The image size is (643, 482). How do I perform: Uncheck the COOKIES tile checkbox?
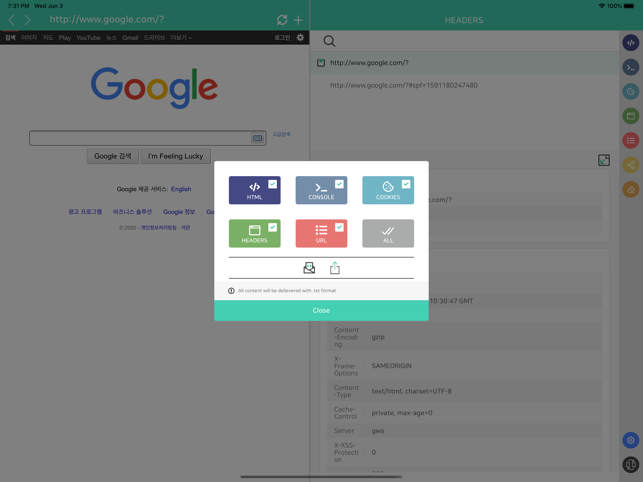(406, 184)
